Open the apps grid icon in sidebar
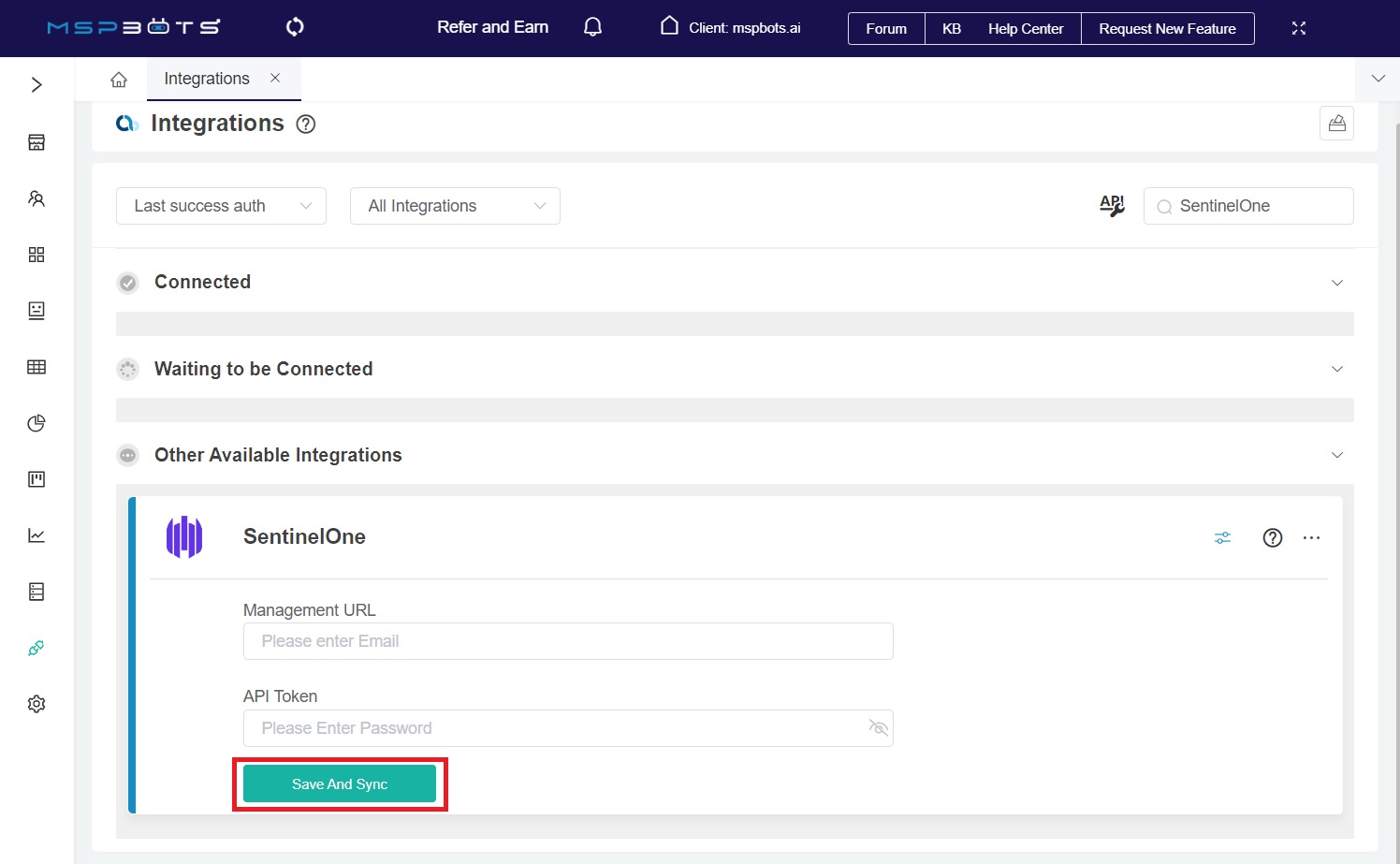 [36, 254]
